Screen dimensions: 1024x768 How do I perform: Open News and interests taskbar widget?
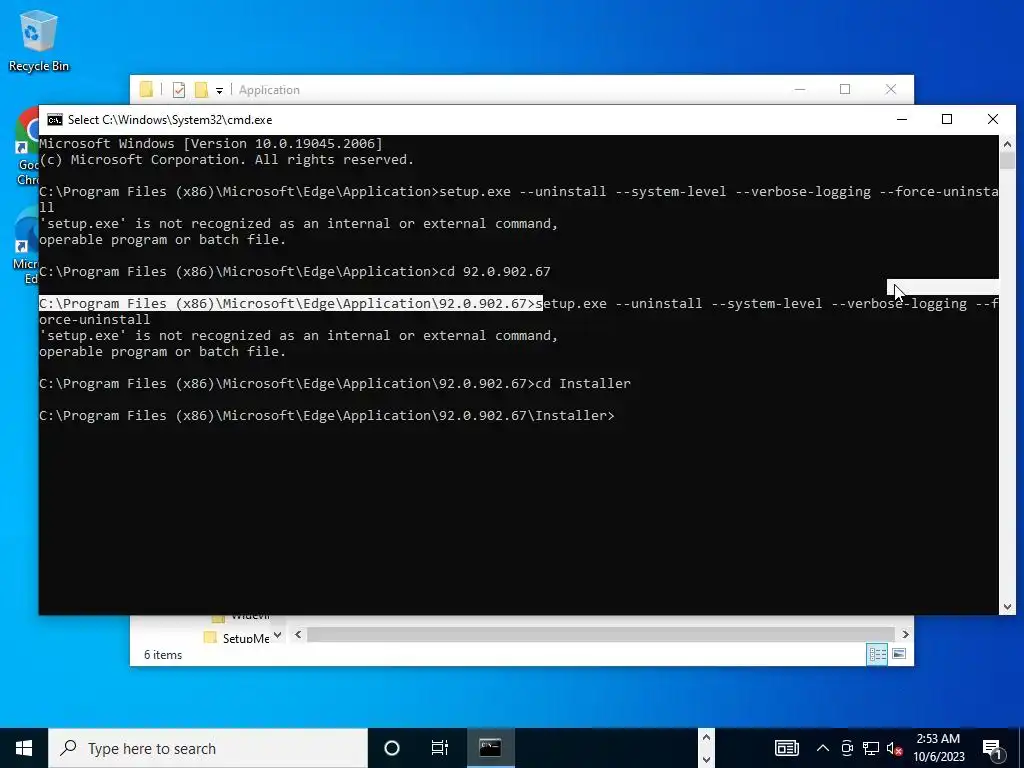(787, 748)
